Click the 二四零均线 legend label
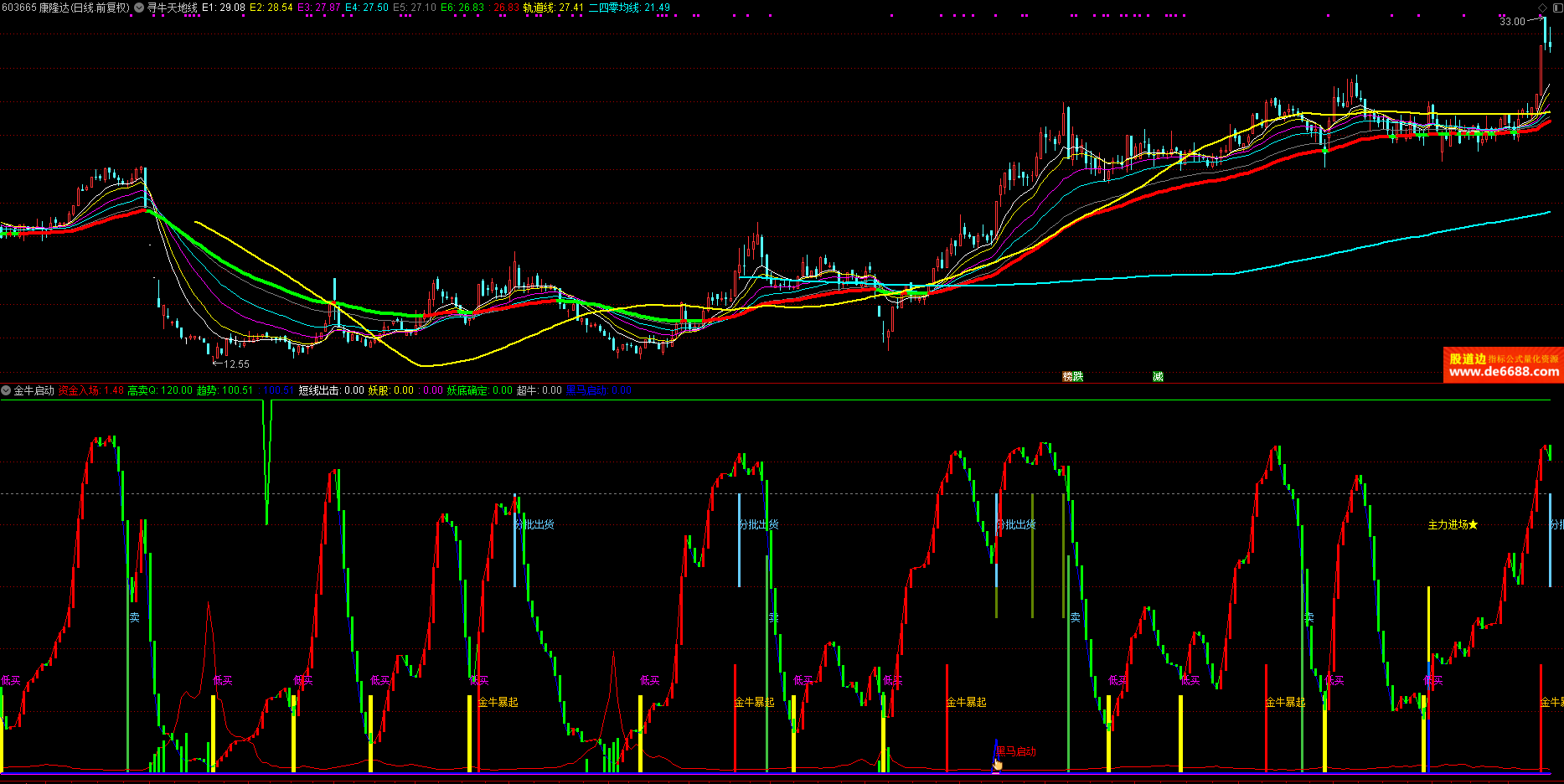 [614, 8]
